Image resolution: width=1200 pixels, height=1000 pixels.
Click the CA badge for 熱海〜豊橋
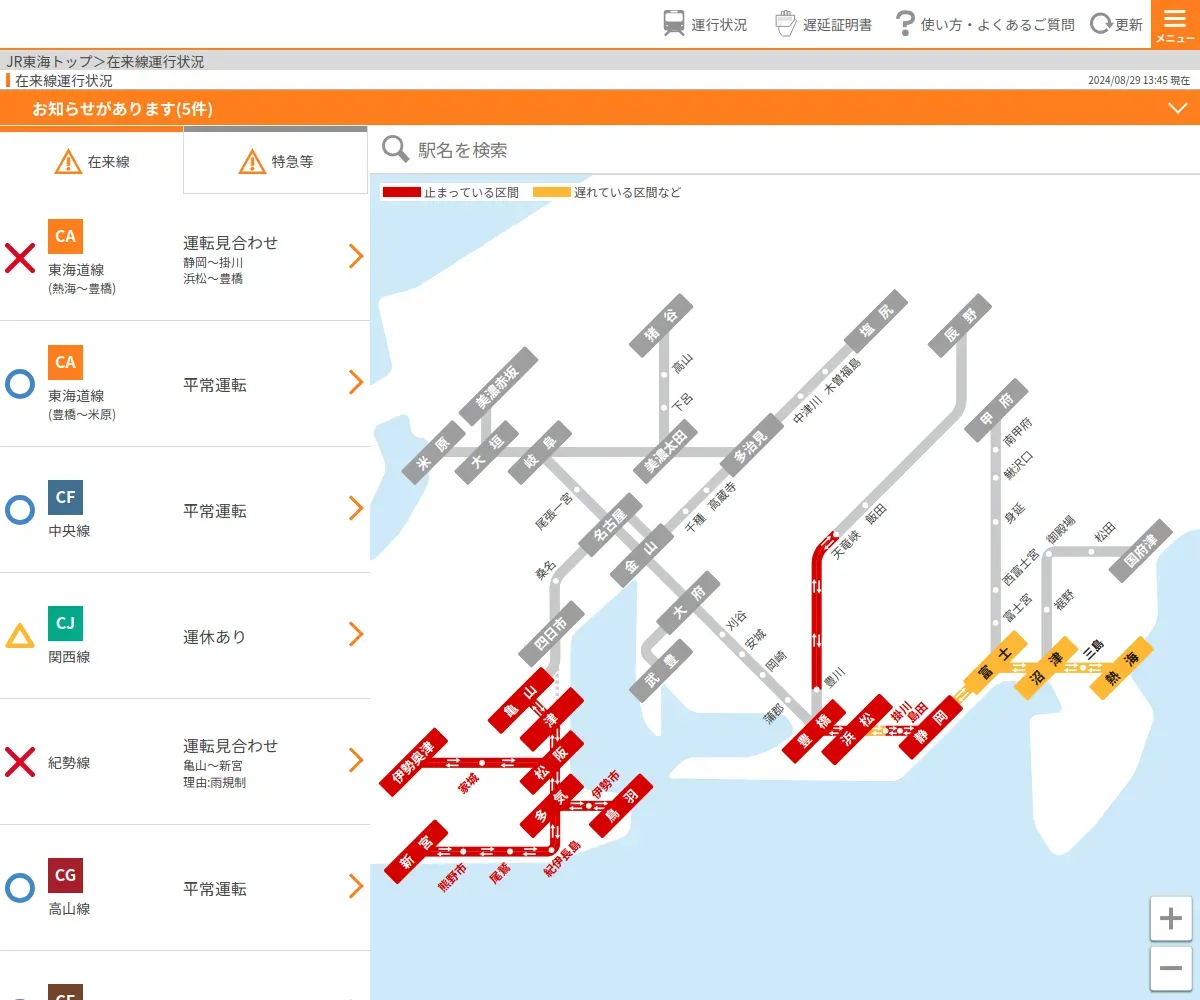[65, 236]
